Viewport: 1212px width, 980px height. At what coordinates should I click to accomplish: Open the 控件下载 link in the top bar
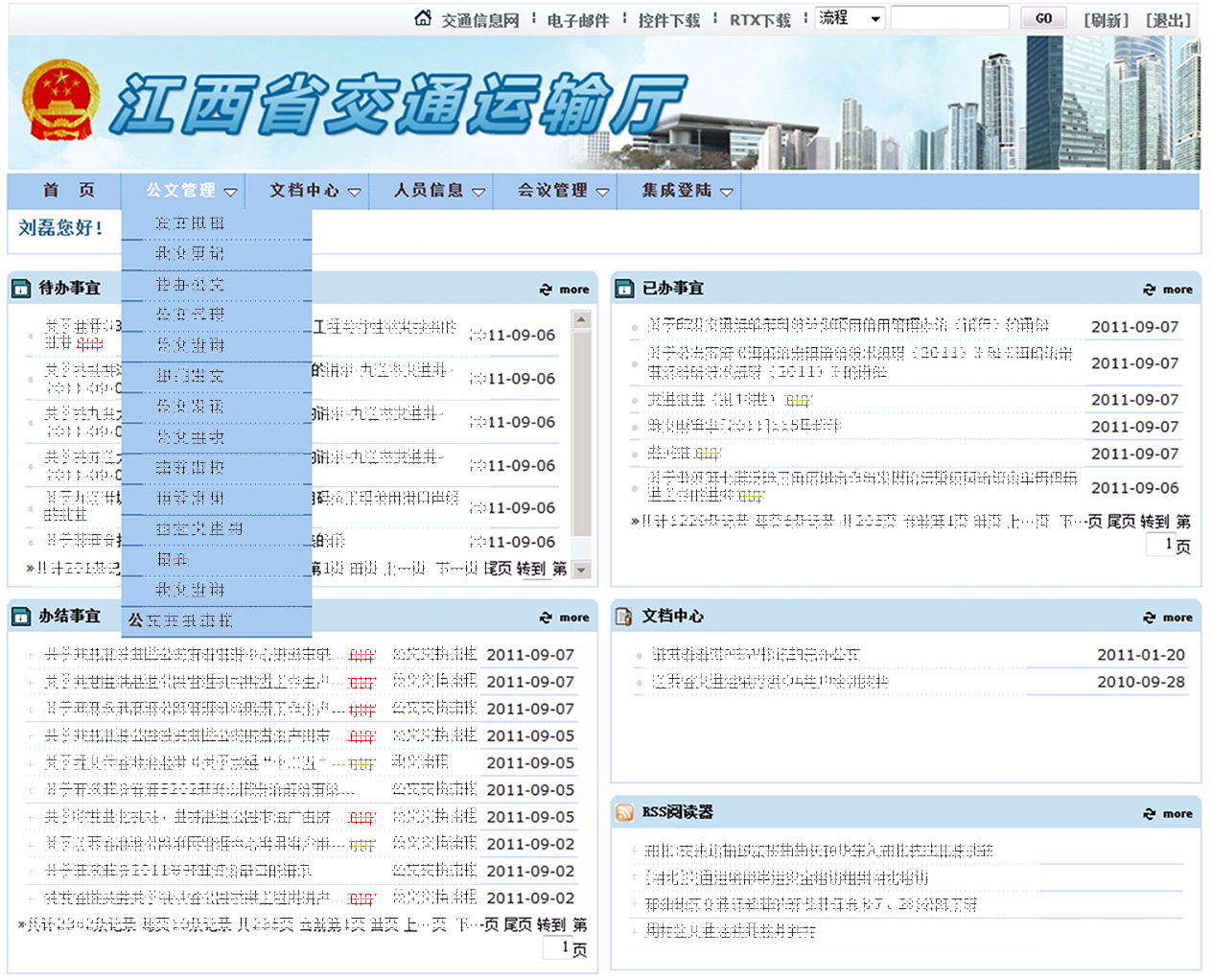tap(669, 20)
